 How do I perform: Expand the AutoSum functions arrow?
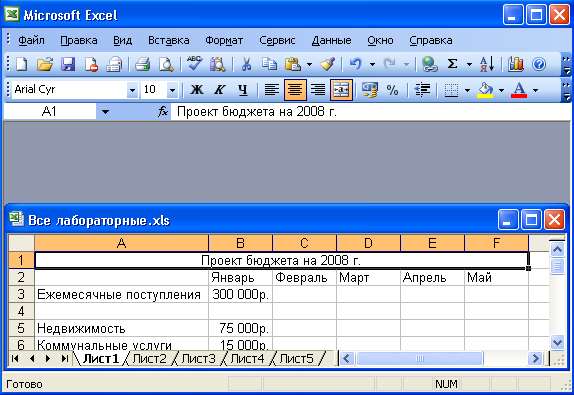tap(469, 65)
